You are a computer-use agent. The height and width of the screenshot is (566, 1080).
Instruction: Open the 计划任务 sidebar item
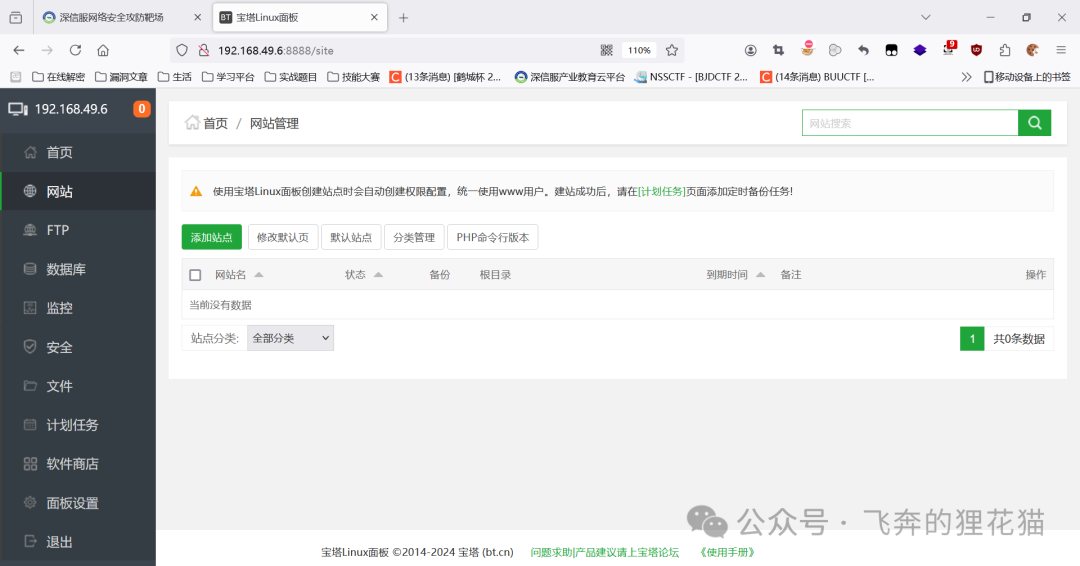78,425
